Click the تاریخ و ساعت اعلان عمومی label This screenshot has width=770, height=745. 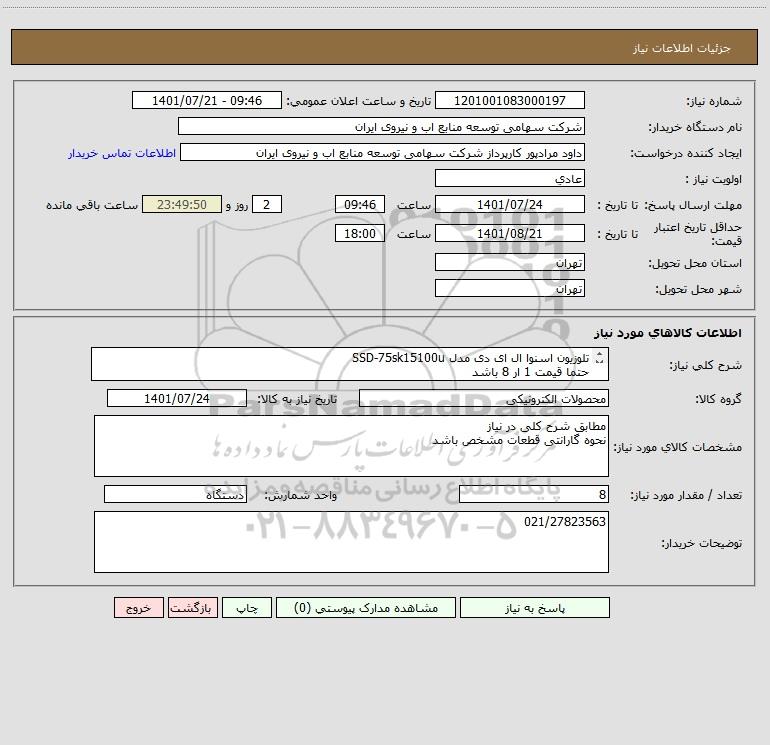[x=359, y=101]
